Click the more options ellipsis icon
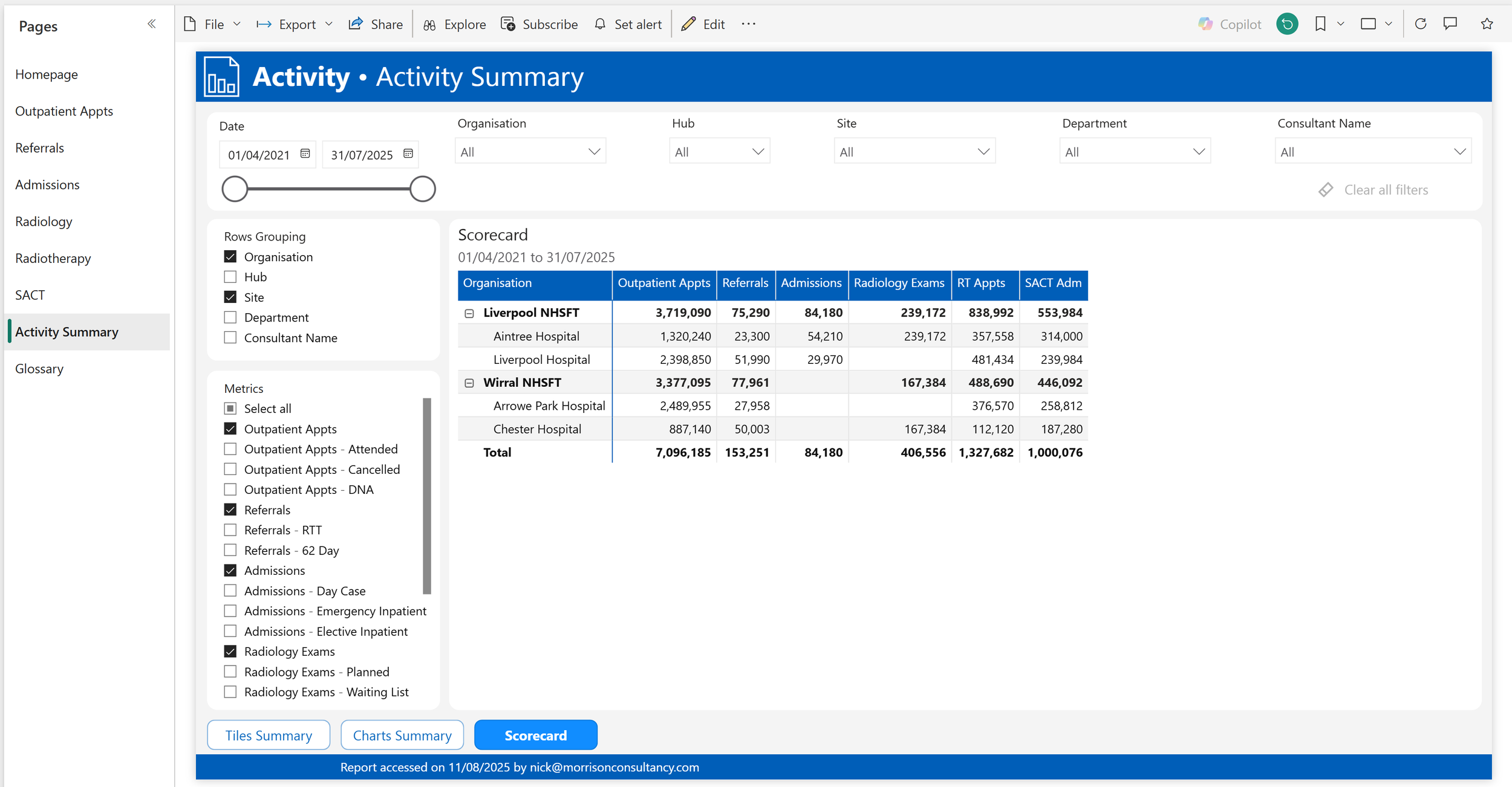Image resolution: width=1512 pixels, height=787 pixels. pyautogui.click(x=748, y=24)
